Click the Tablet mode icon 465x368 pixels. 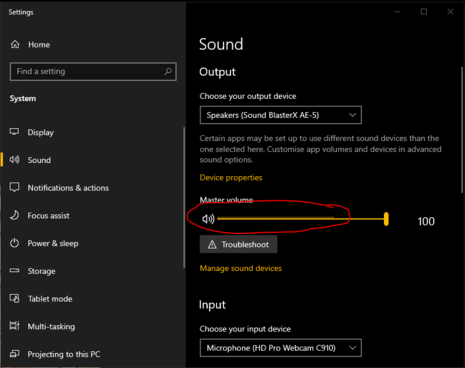14,298
